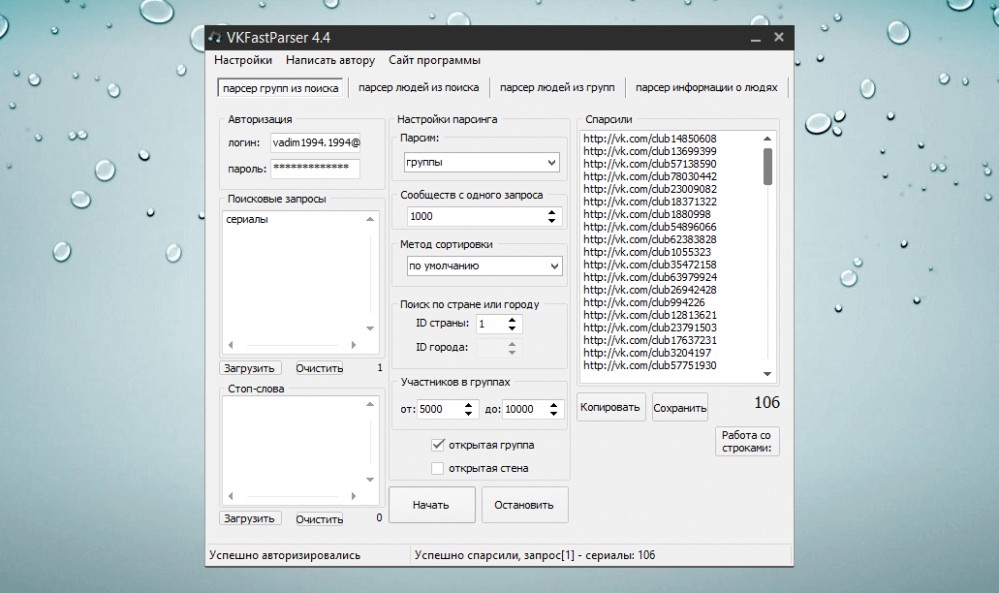
Task: Decrease Сообществ с одного запроса value
Action: (x=552, y=221)
